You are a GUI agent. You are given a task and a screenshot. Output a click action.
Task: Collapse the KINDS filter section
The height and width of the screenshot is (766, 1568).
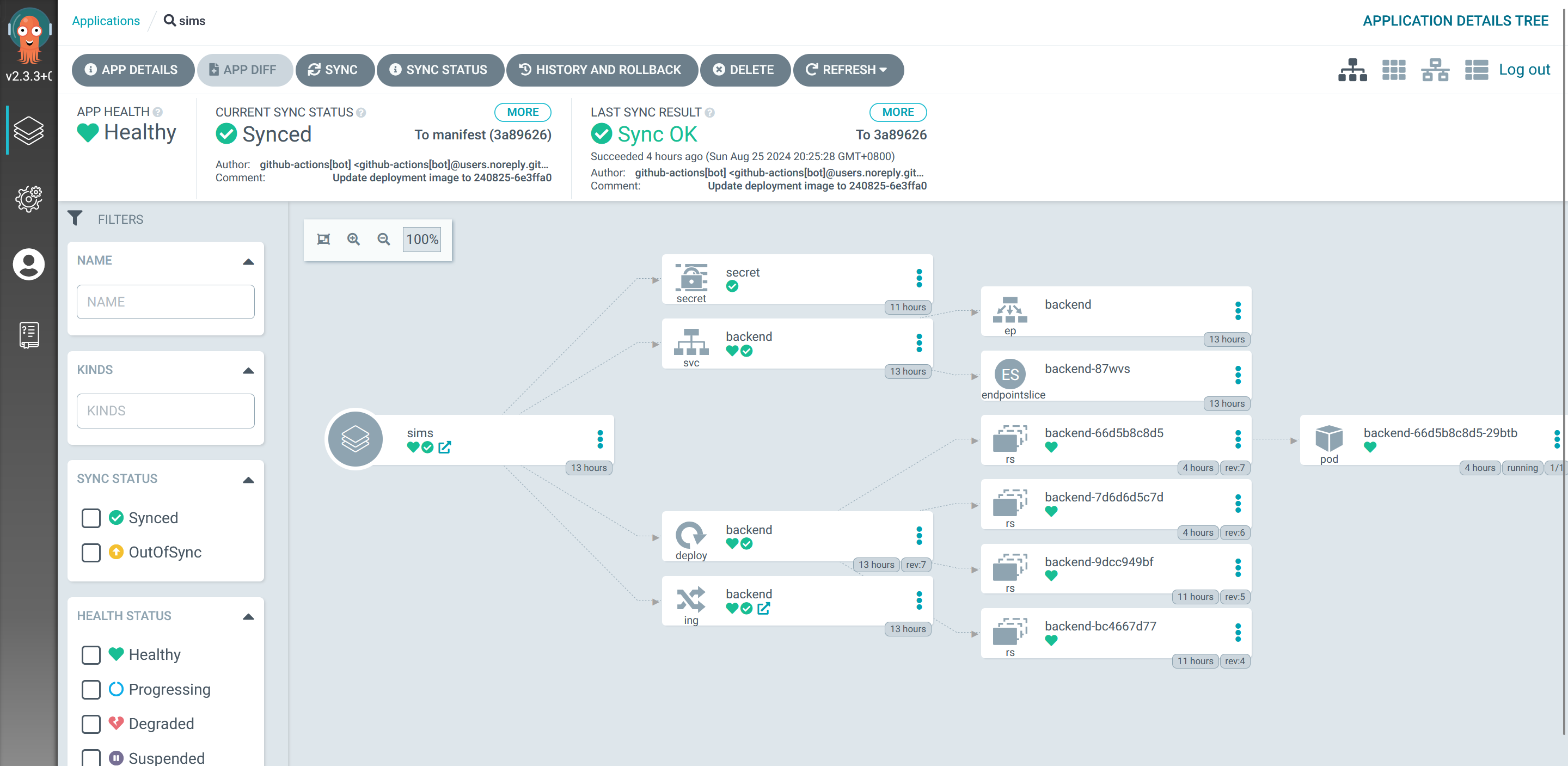point(248,371)
